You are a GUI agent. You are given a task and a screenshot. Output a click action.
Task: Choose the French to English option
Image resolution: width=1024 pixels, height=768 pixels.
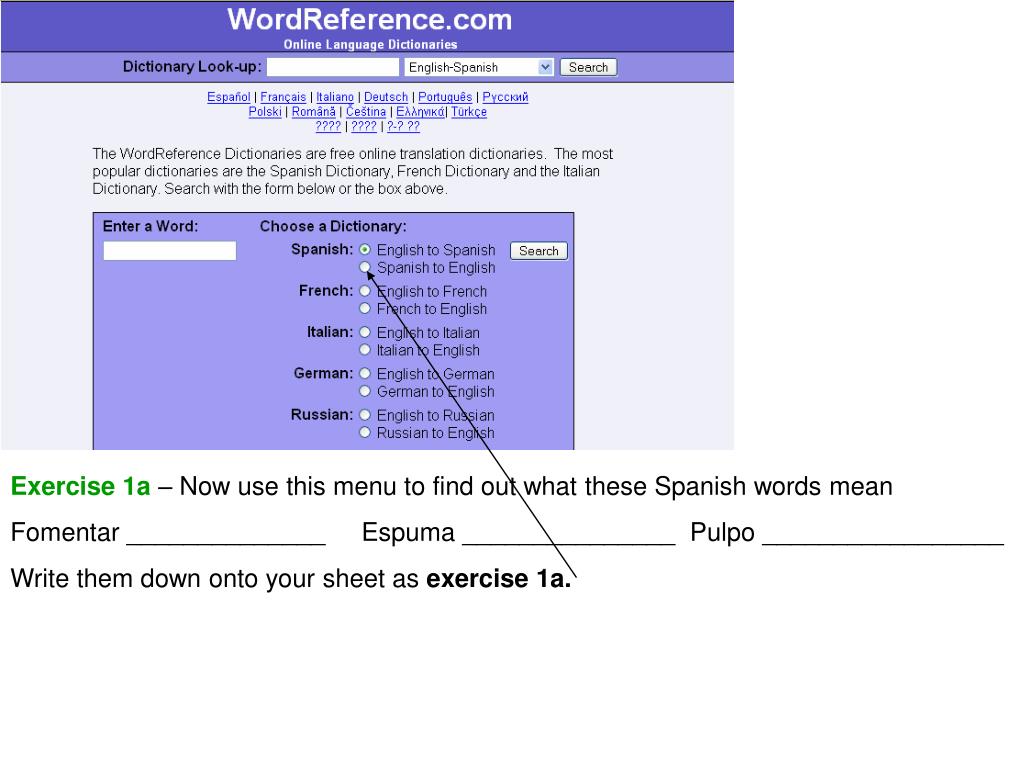pyautogui.click(x=365, y=308)
